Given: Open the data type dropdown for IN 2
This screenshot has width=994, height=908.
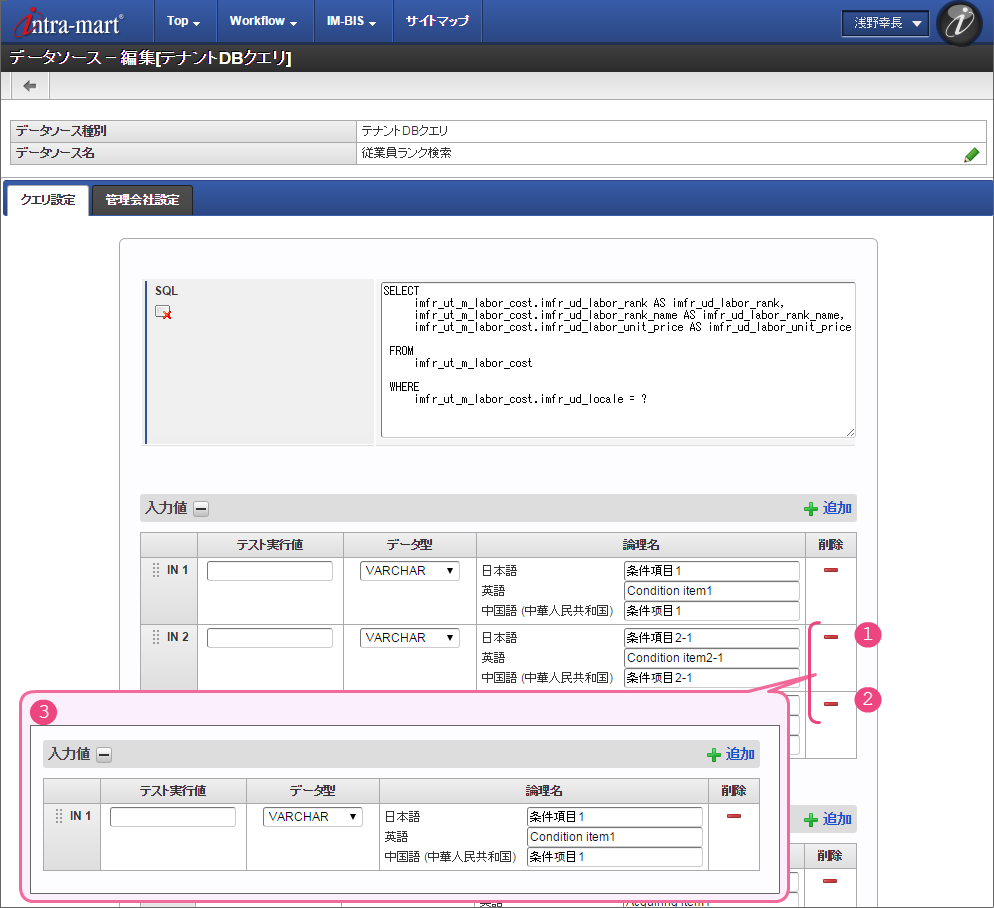Looking at the screenshot, I should 409,638.
